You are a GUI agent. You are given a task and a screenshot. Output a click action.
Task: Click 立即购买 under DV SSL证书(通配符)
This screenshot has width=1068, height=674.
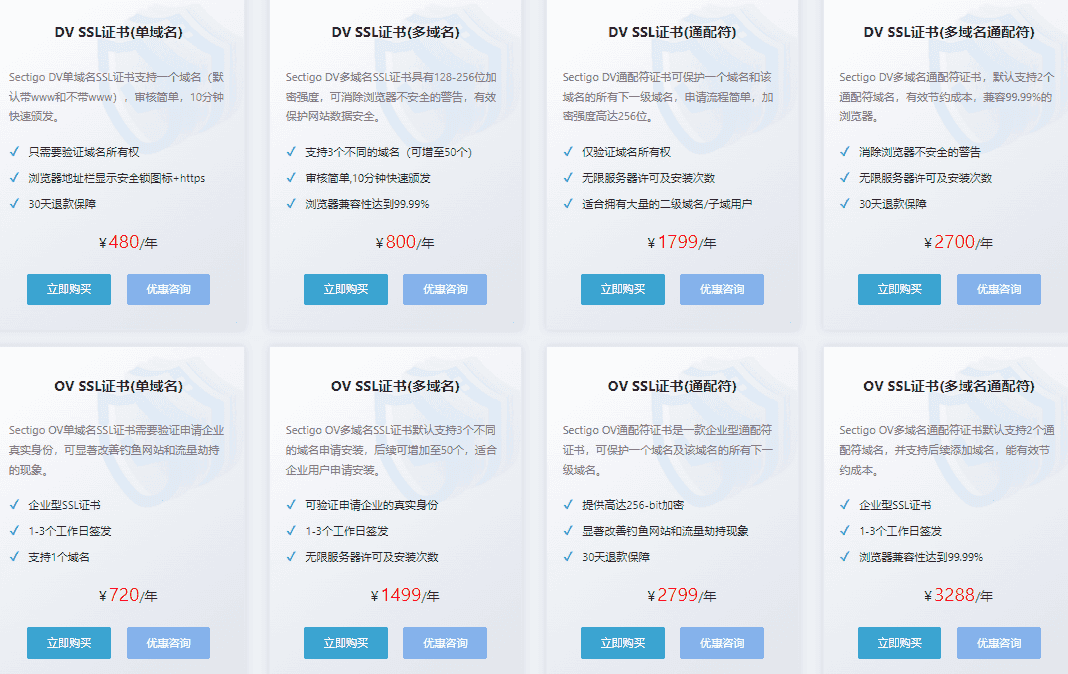point(622,289)
